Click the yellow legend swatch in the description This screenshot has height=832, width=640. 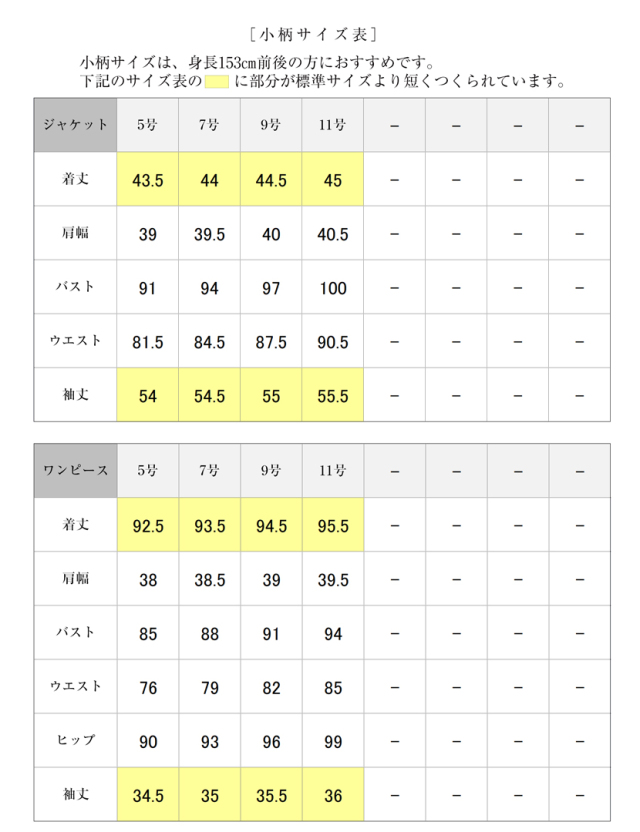217,81
